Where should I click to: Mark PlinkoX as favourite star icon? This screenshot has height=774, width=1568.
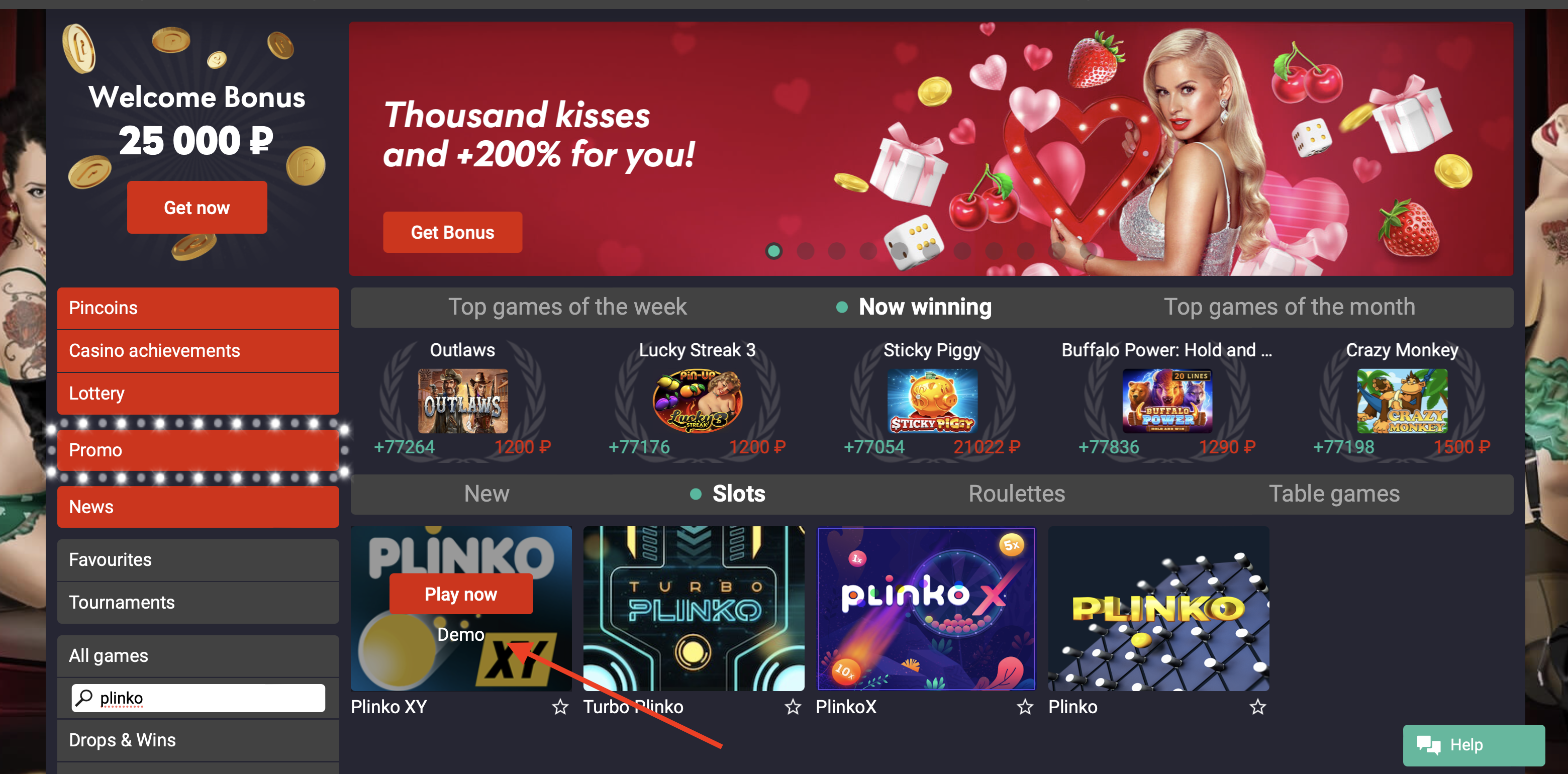(1025, 707)
